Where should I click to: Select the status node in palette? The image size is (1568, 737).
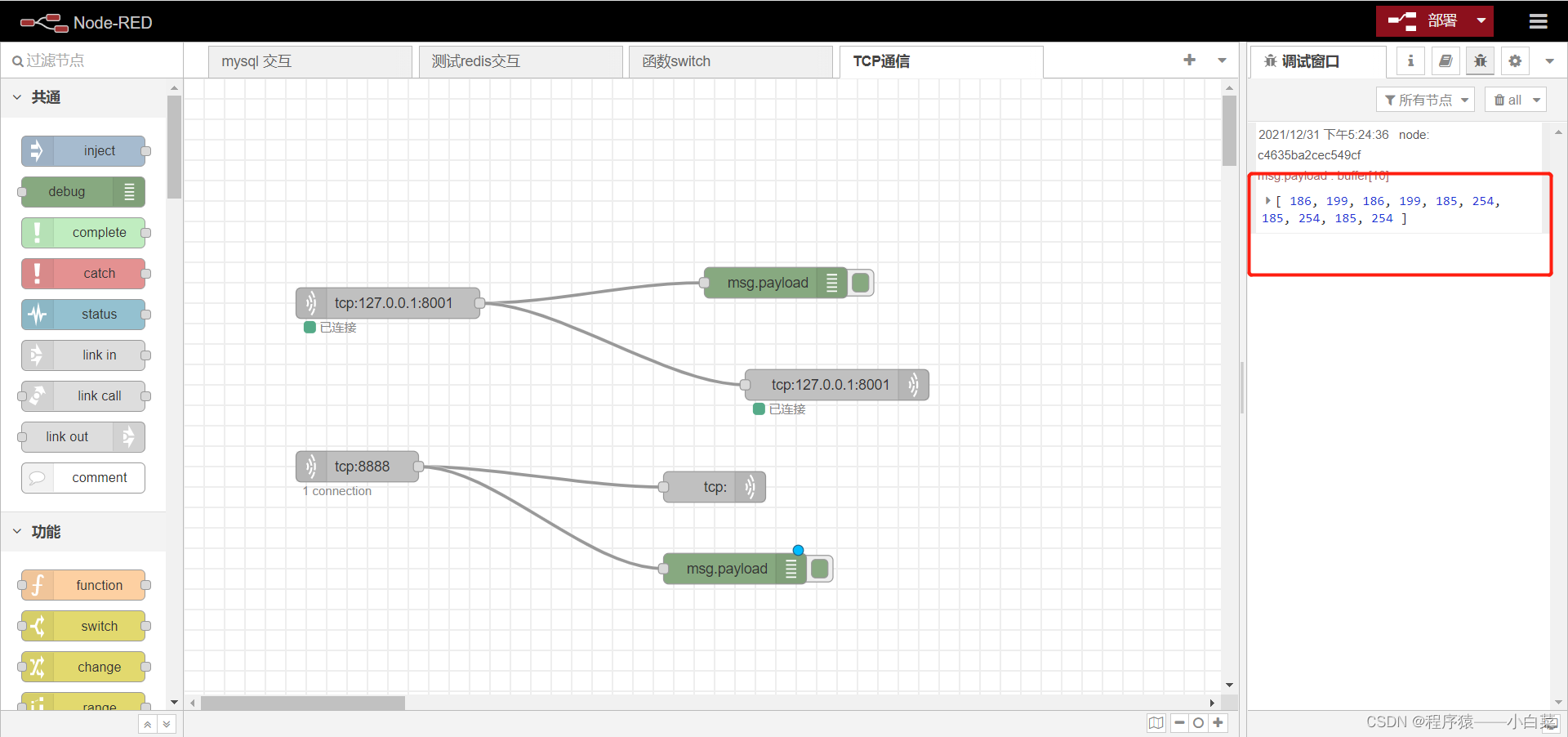[x=83, y=315]
